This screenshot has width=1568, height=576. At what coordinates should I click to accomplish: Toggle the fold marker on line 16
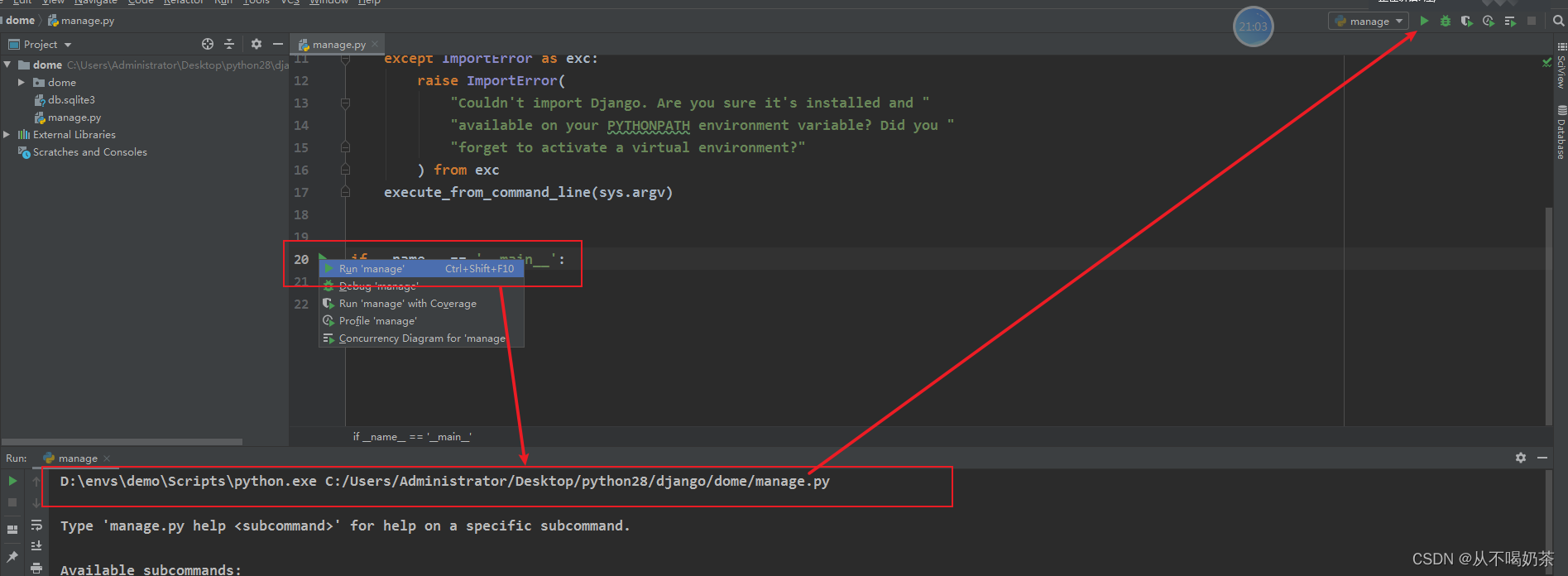pos(345,170)
